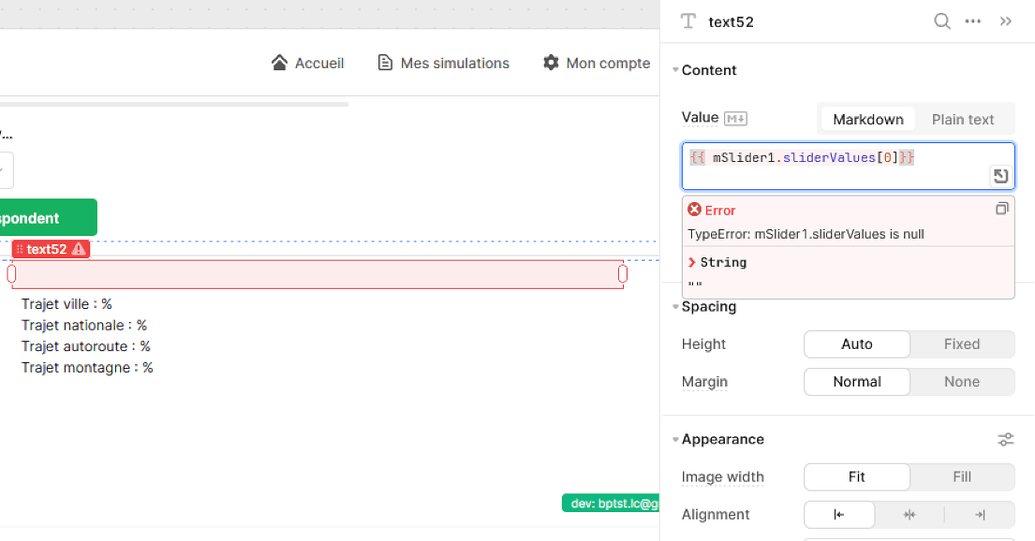The image size is (1035, 541).
Task: Set Image width to Fill
Action: 962,476
